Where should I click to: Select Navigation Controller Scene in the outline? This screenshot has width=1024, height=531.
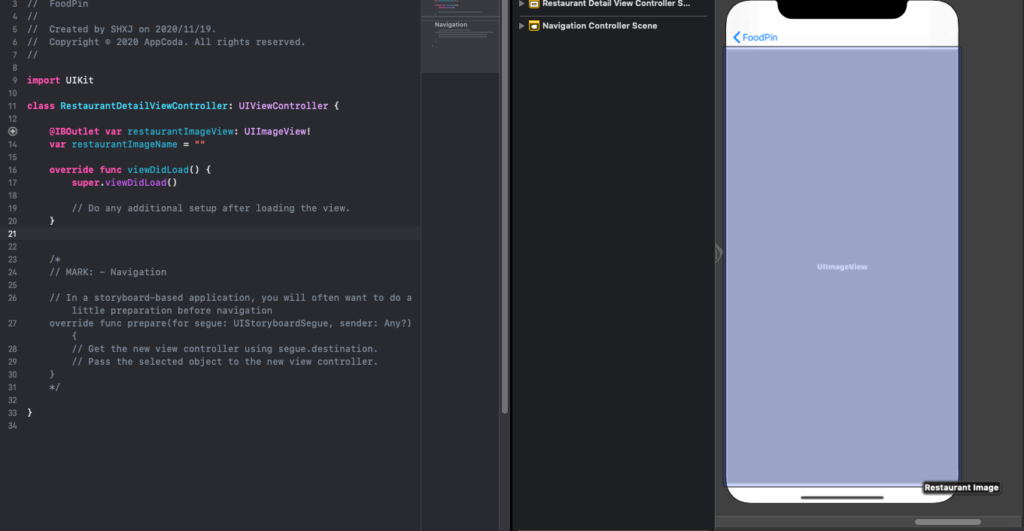coord(599,25)
